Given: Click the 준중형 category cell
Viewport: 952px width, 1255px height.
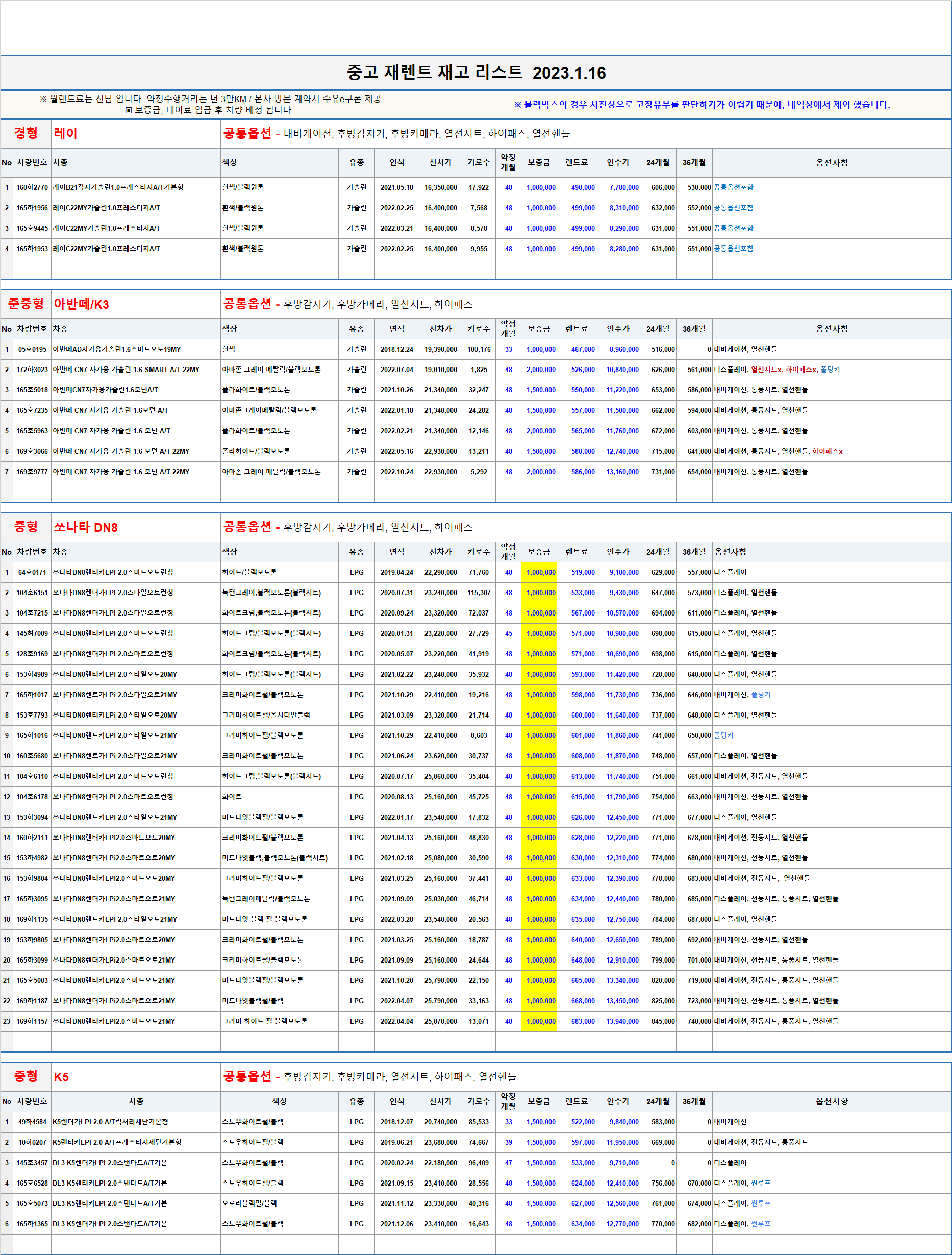Looking at the screenshot, I should pos(26,304).
